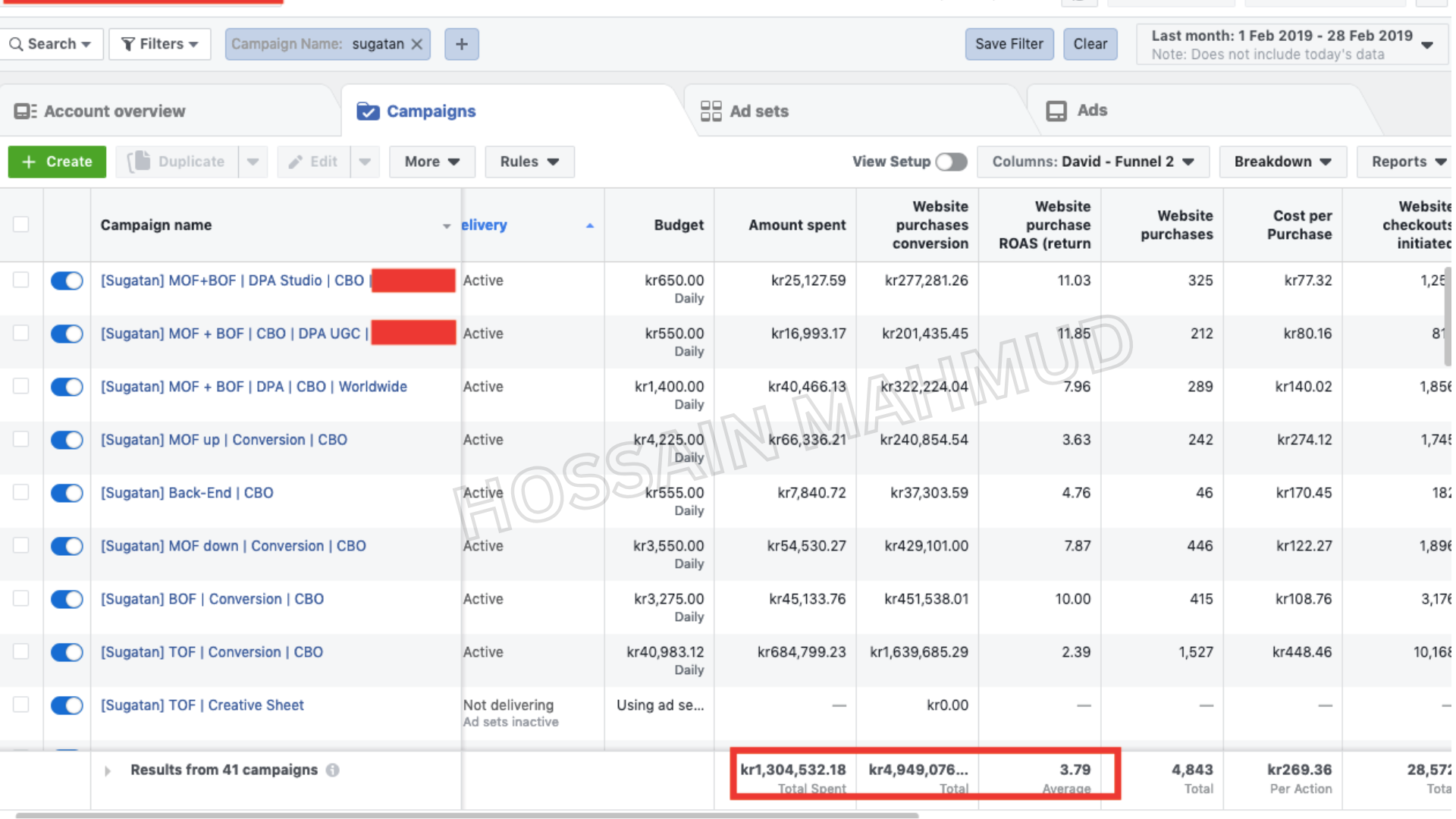Click the magnifier icon in Search
Screen dimensions: 1456x819
point(16,44)
